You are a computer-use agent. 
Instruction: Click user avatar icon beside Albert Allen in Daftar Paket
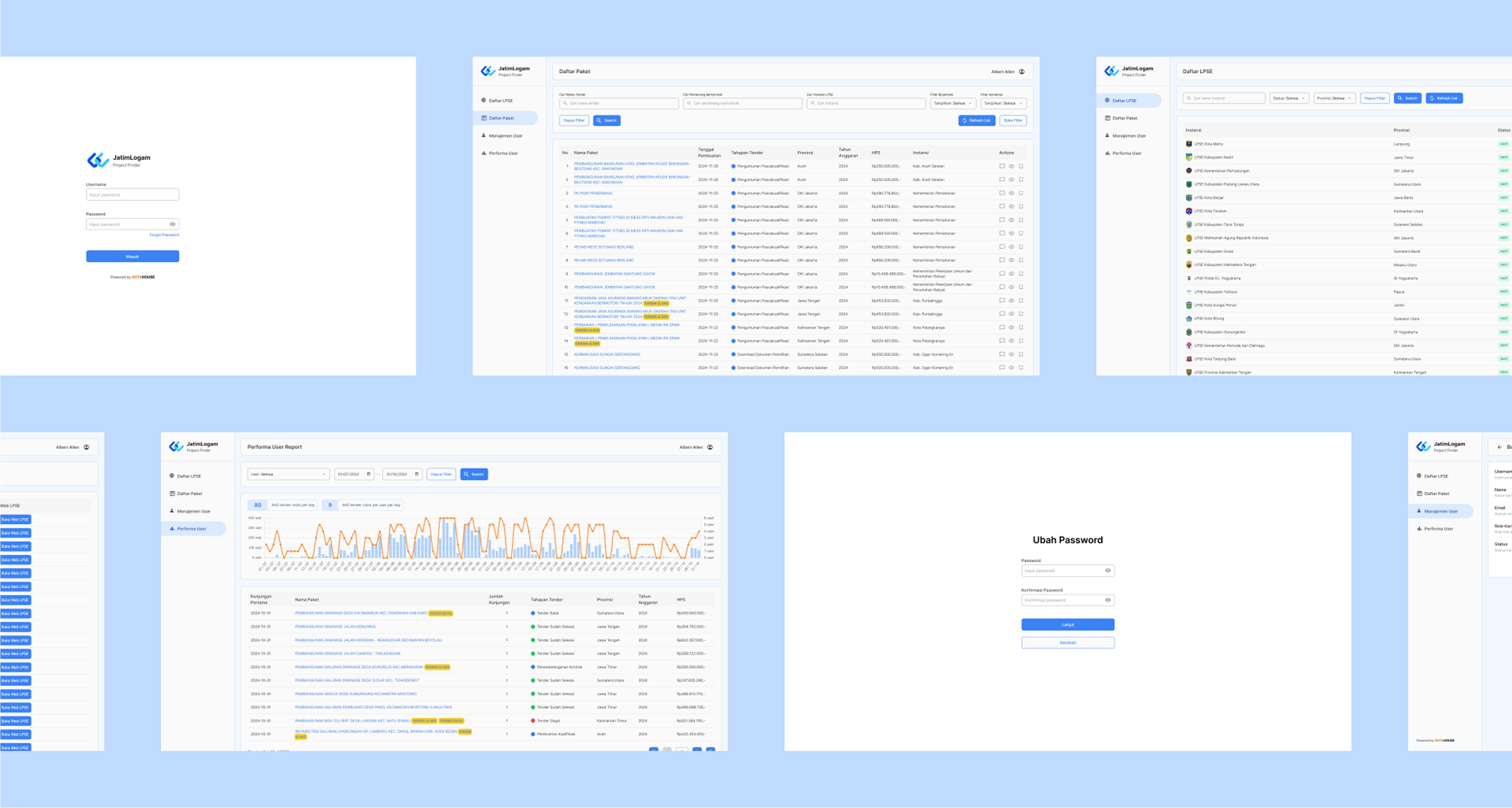pos(1022,72)
